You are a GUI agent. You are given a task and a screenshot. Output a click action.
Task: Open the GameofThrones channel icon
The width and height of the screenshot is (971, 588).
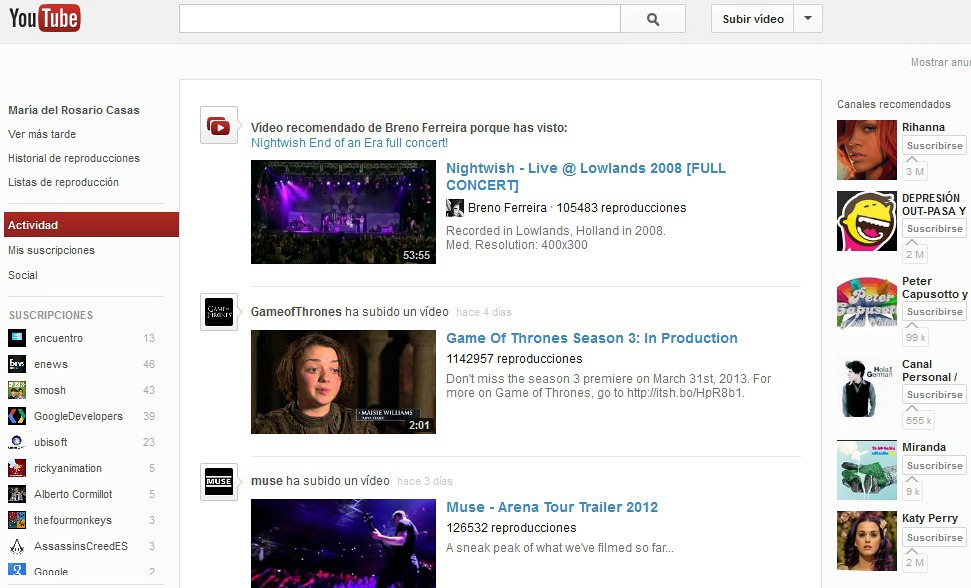tap(219, 312)
